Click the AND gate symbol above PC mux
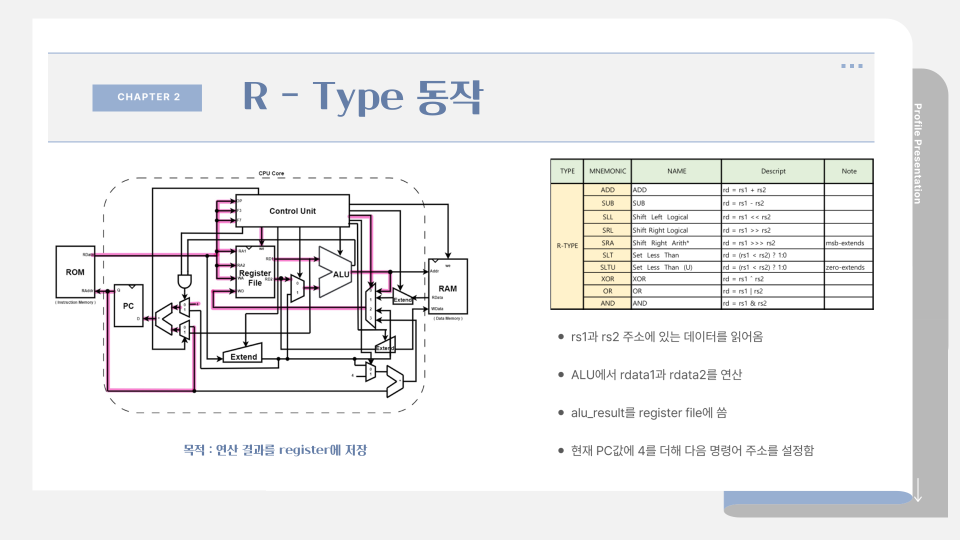Image resolution: width=960 pixels, height=540 pixels. click(x=184, y=281)
